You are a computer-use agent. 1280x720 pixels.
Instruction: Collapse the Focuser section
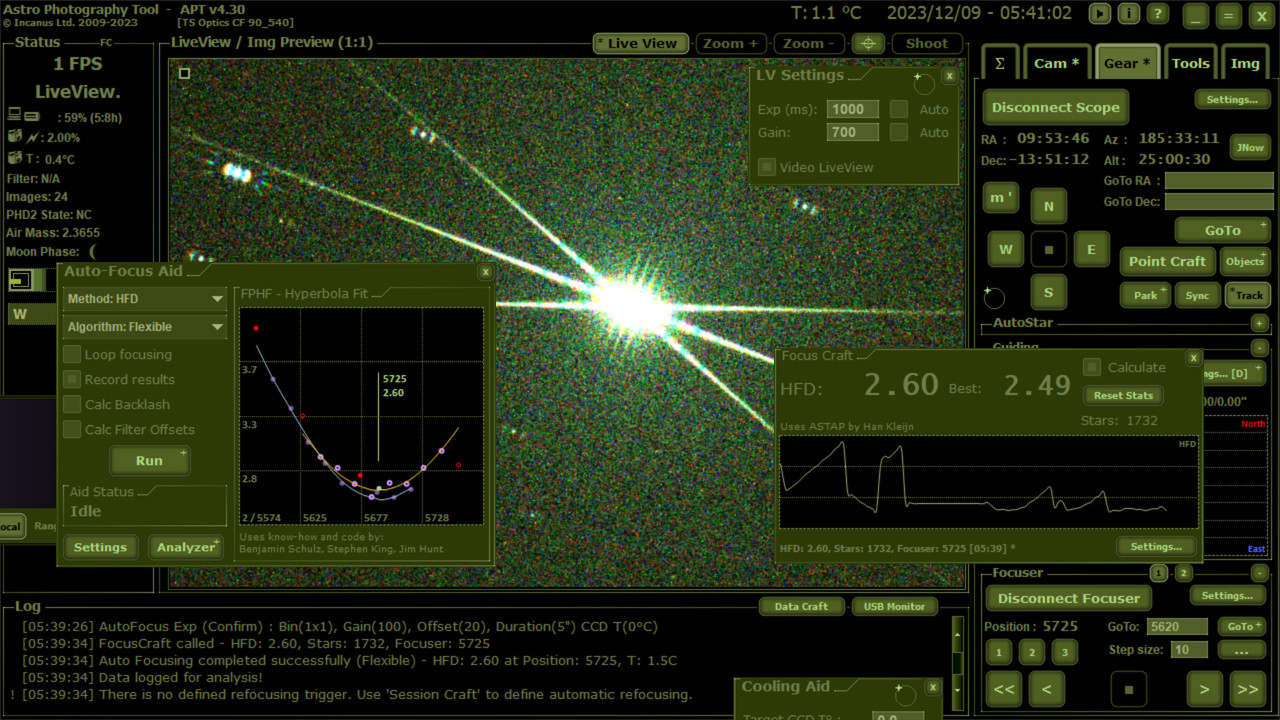pos(1259,573)
